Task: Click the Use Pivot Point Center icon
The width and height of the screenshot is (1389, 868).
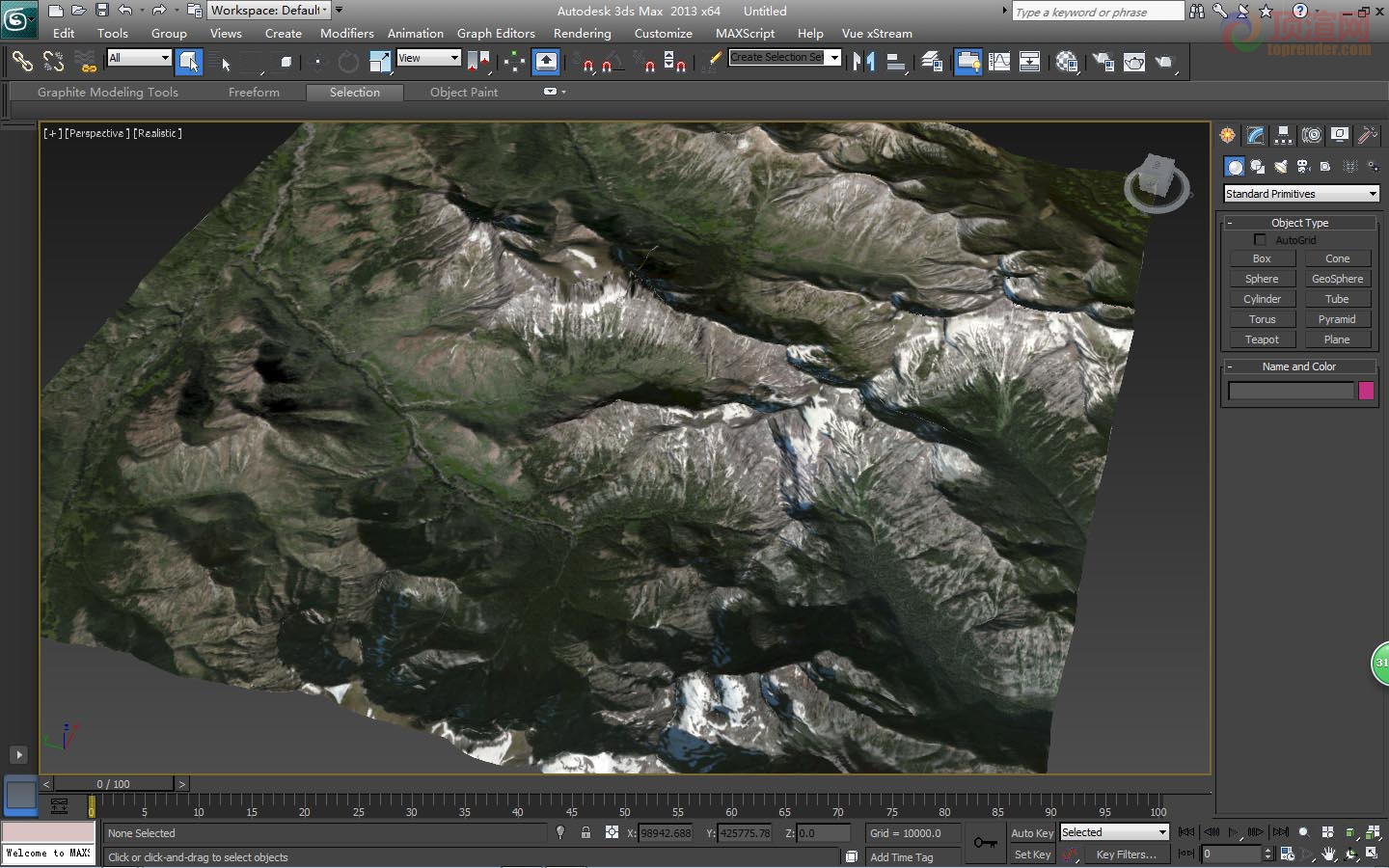Action: (x=478, y=62)
